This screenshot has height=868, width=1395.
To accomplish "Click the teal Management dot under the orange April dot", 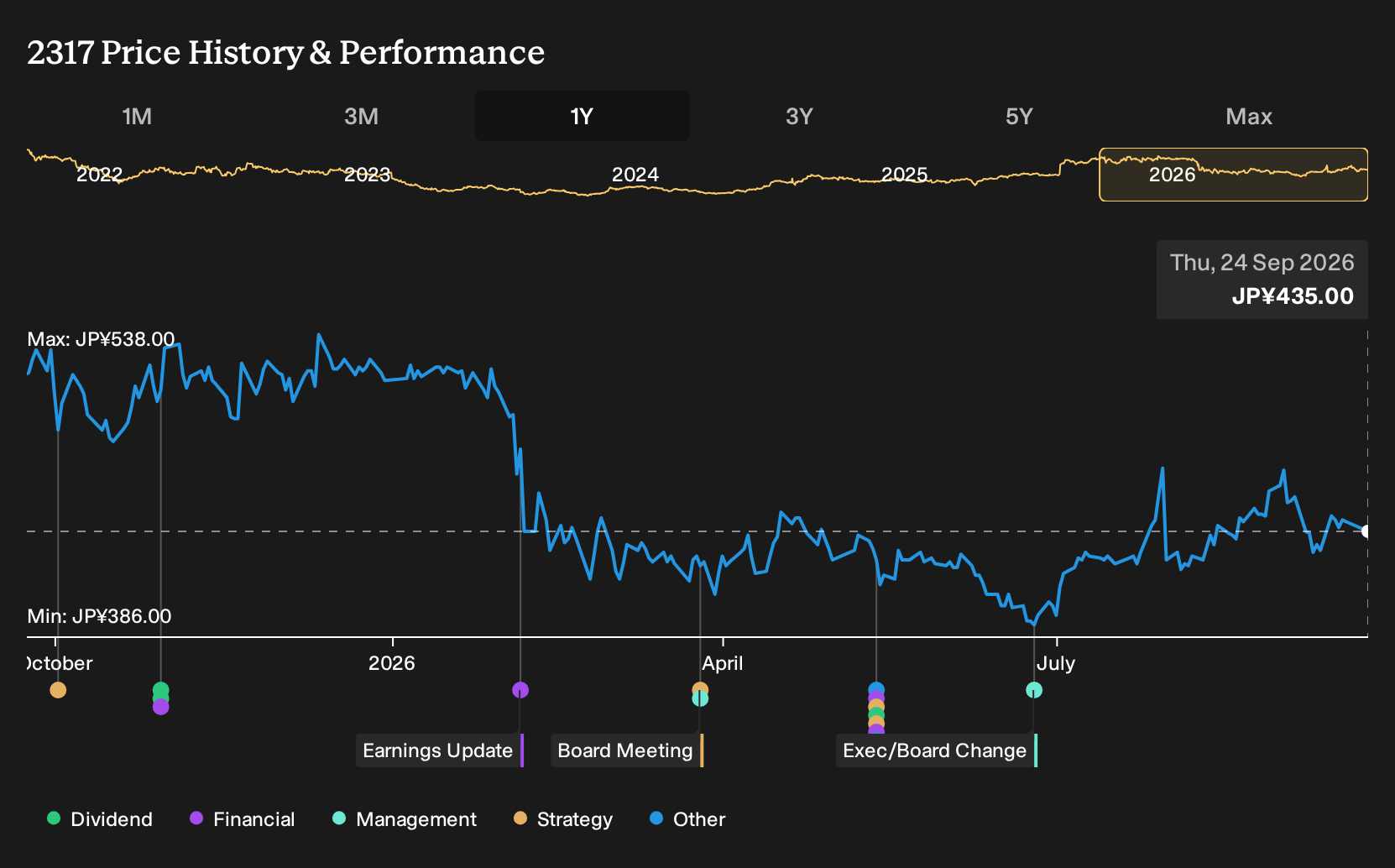I will (700, 699).
